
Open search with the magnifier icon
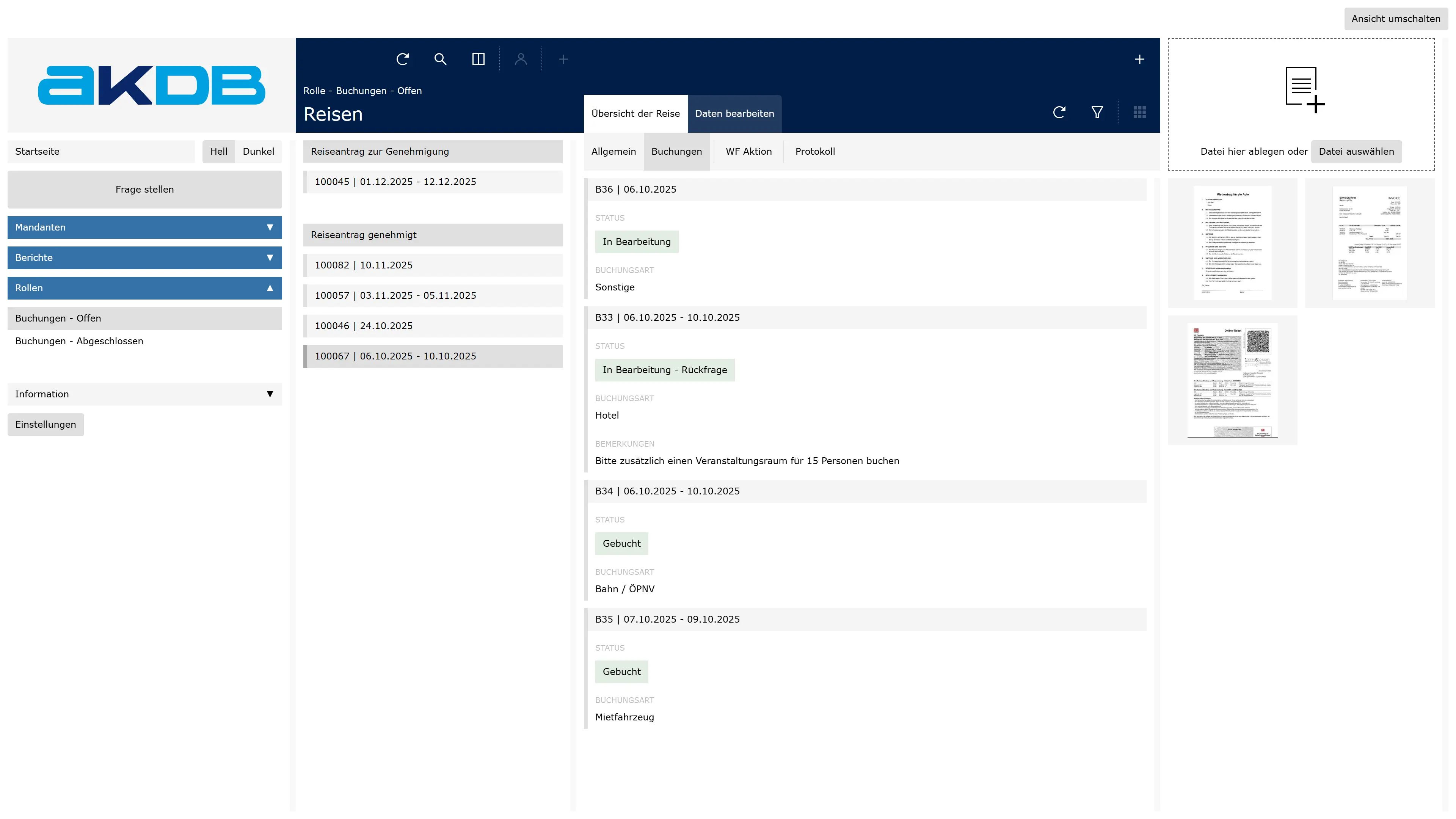(x=440, y=60)
